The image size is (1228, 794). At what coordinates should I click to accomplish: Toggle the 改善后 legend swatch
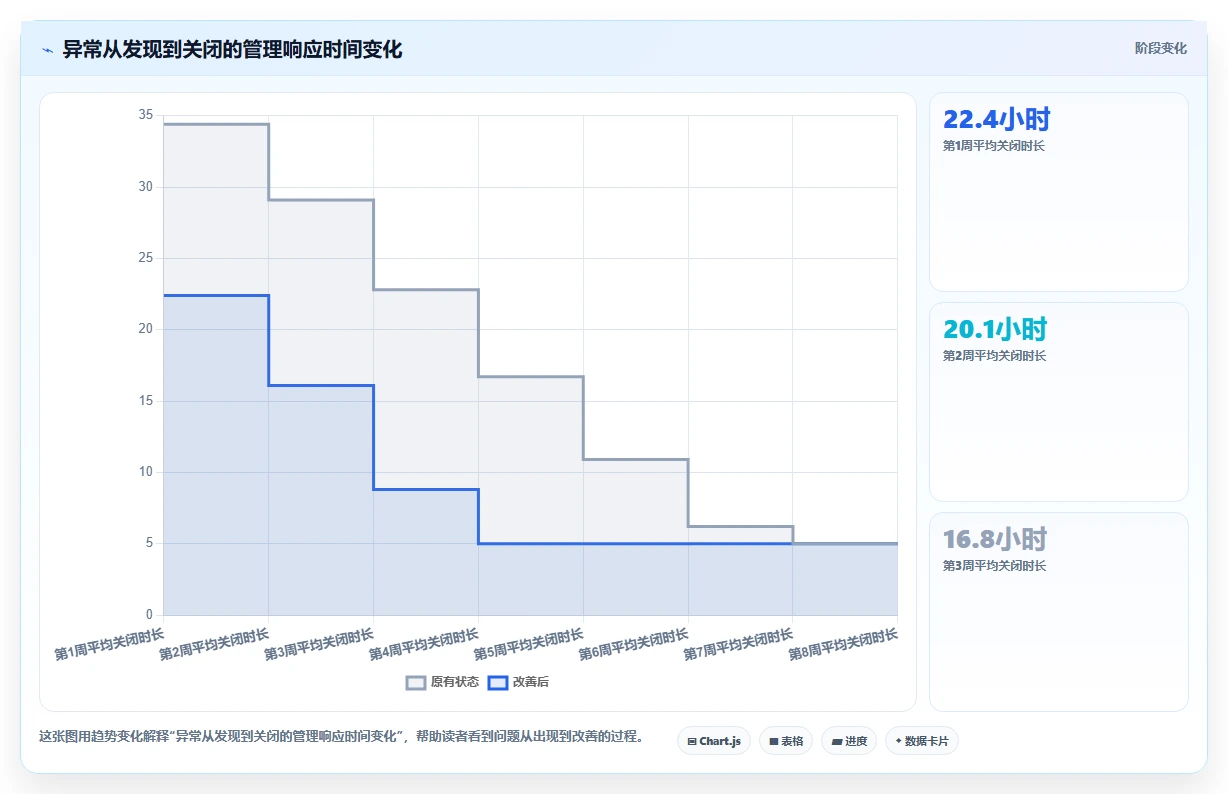tap(498, 683)
